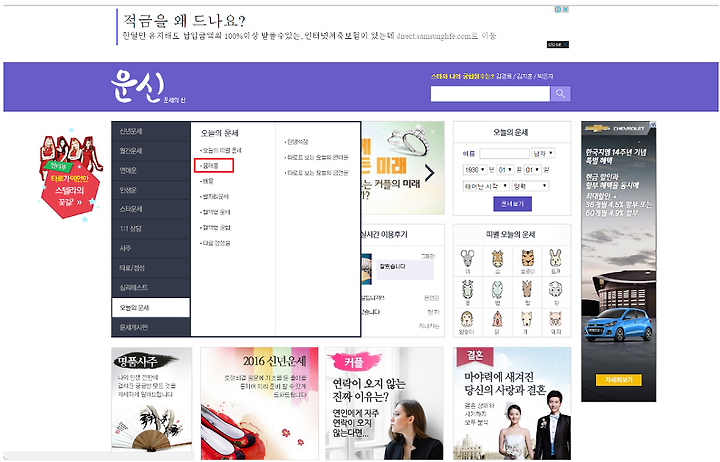Click the 혈액형 궁합 submenu link
The height and width of the screenshot is (462, 720).
pyautogui.click(x=215, y=227)
